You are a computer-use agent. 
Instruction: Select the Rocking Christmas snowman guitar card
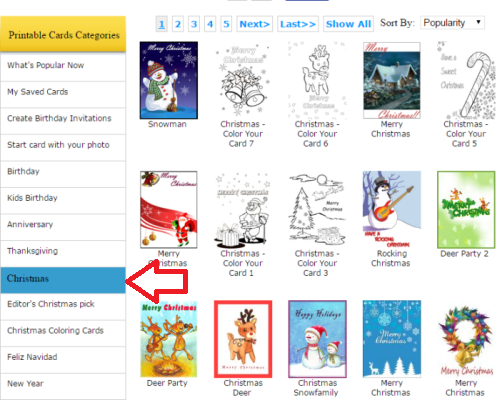click(x=392, y=209)
